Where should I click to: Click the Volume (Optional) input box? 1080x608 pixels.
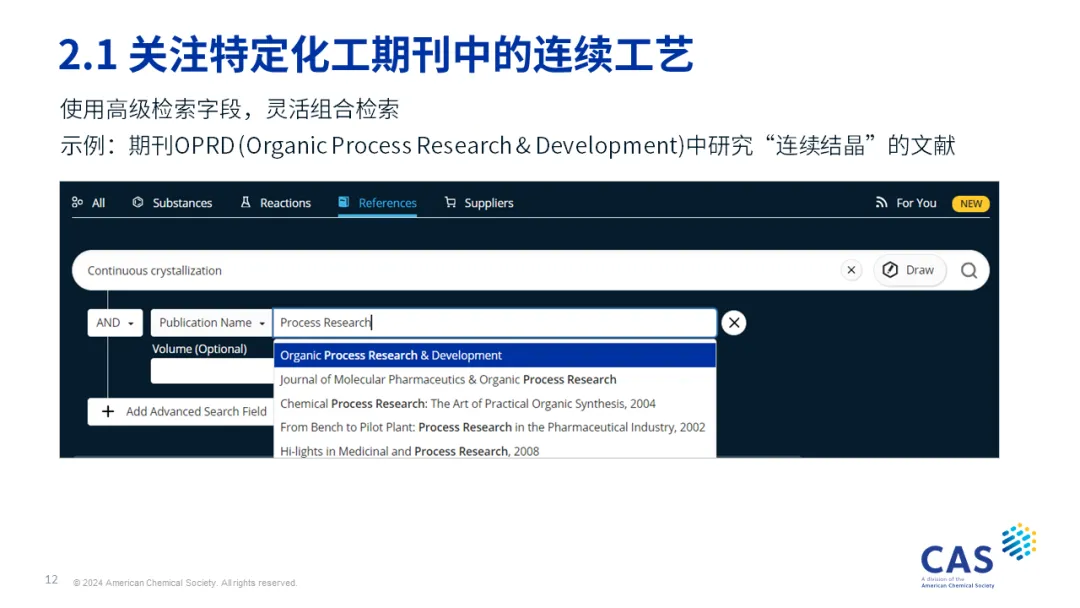(x=212, y=371)
